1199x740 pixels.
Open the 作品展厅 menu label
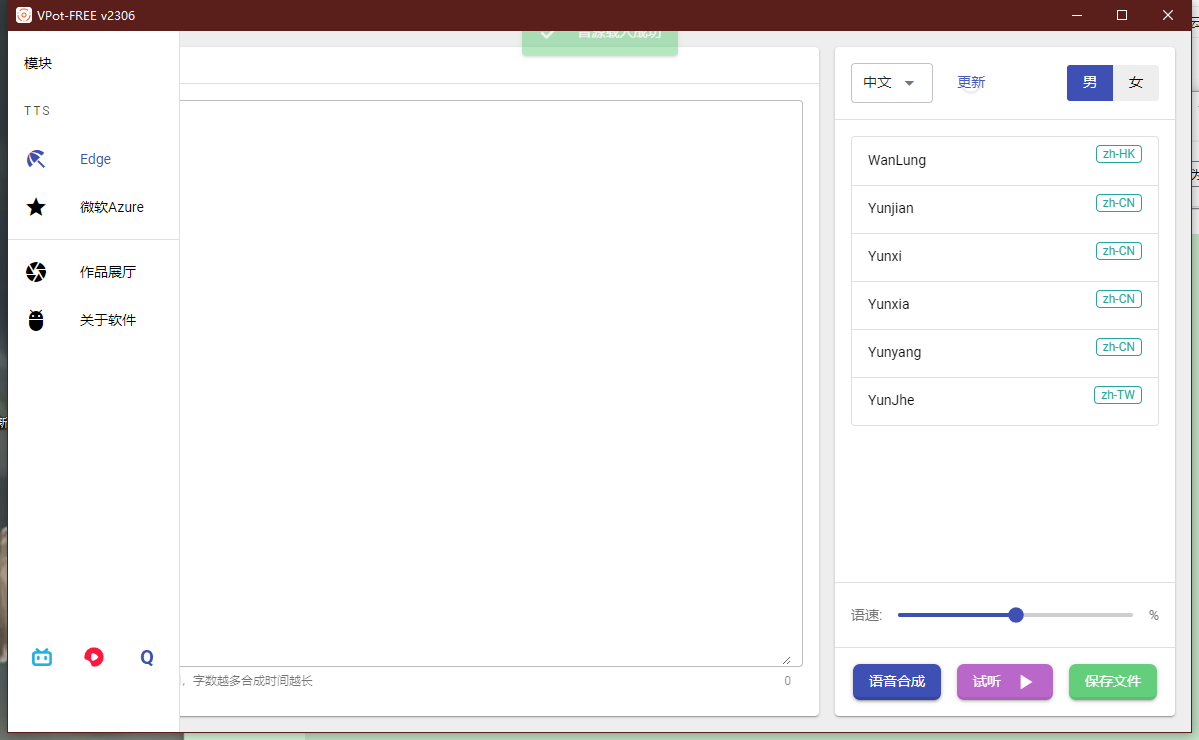point(108,272)
